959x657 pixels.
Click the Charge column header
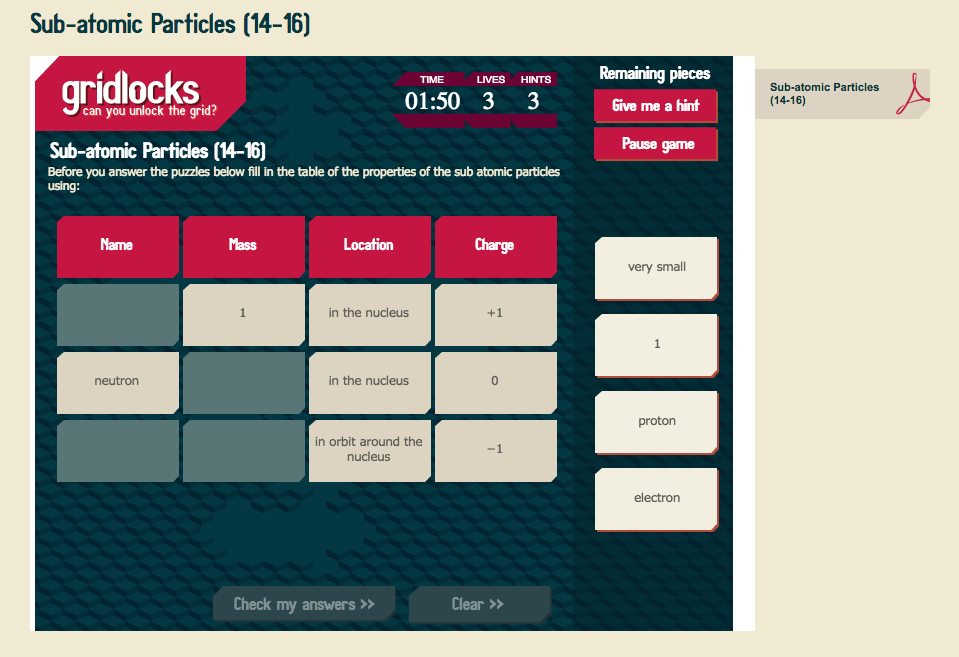[495, 246]
